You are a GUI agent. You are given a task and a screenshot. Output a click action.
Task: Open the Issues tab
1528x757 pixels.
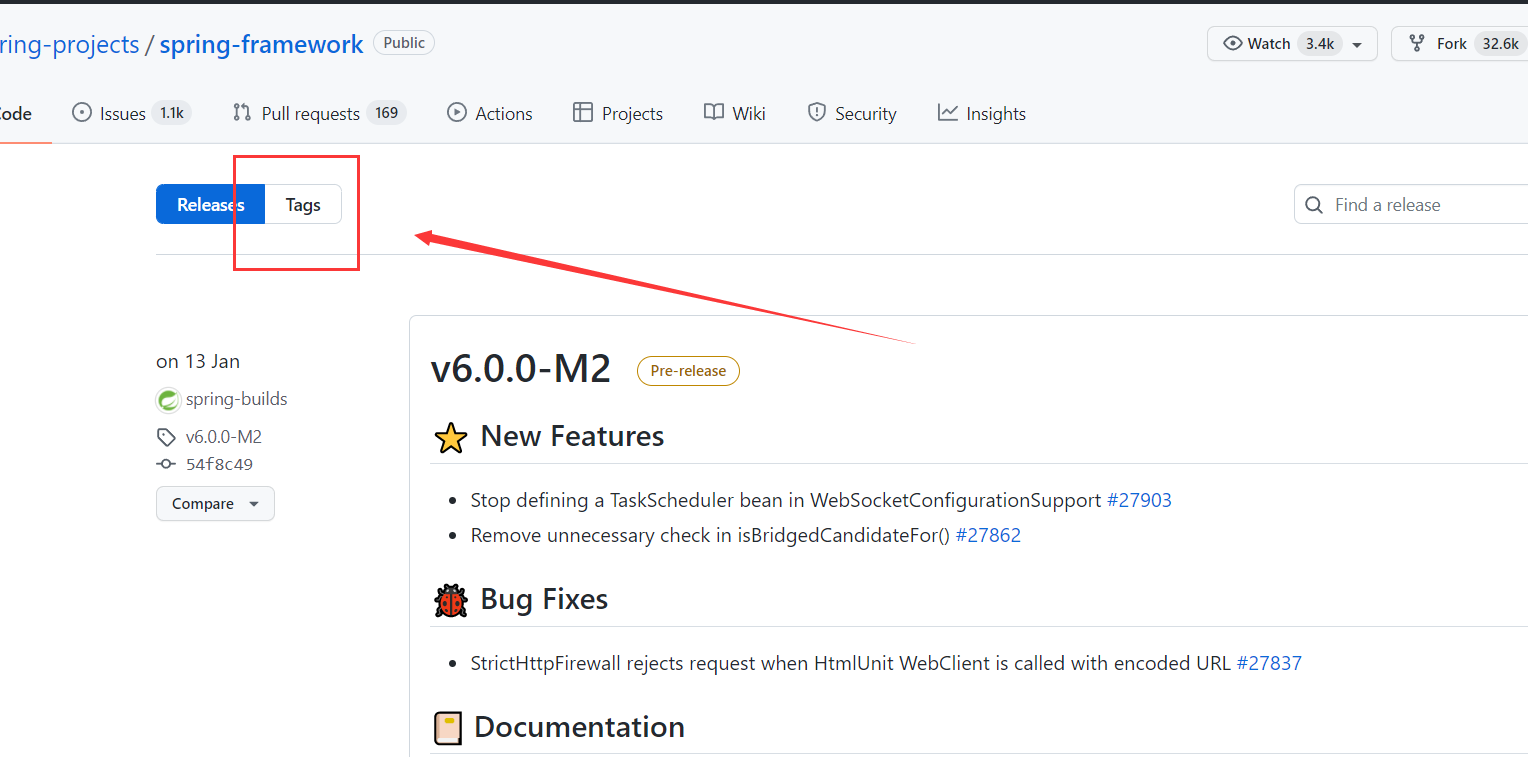tap(131, 113)
